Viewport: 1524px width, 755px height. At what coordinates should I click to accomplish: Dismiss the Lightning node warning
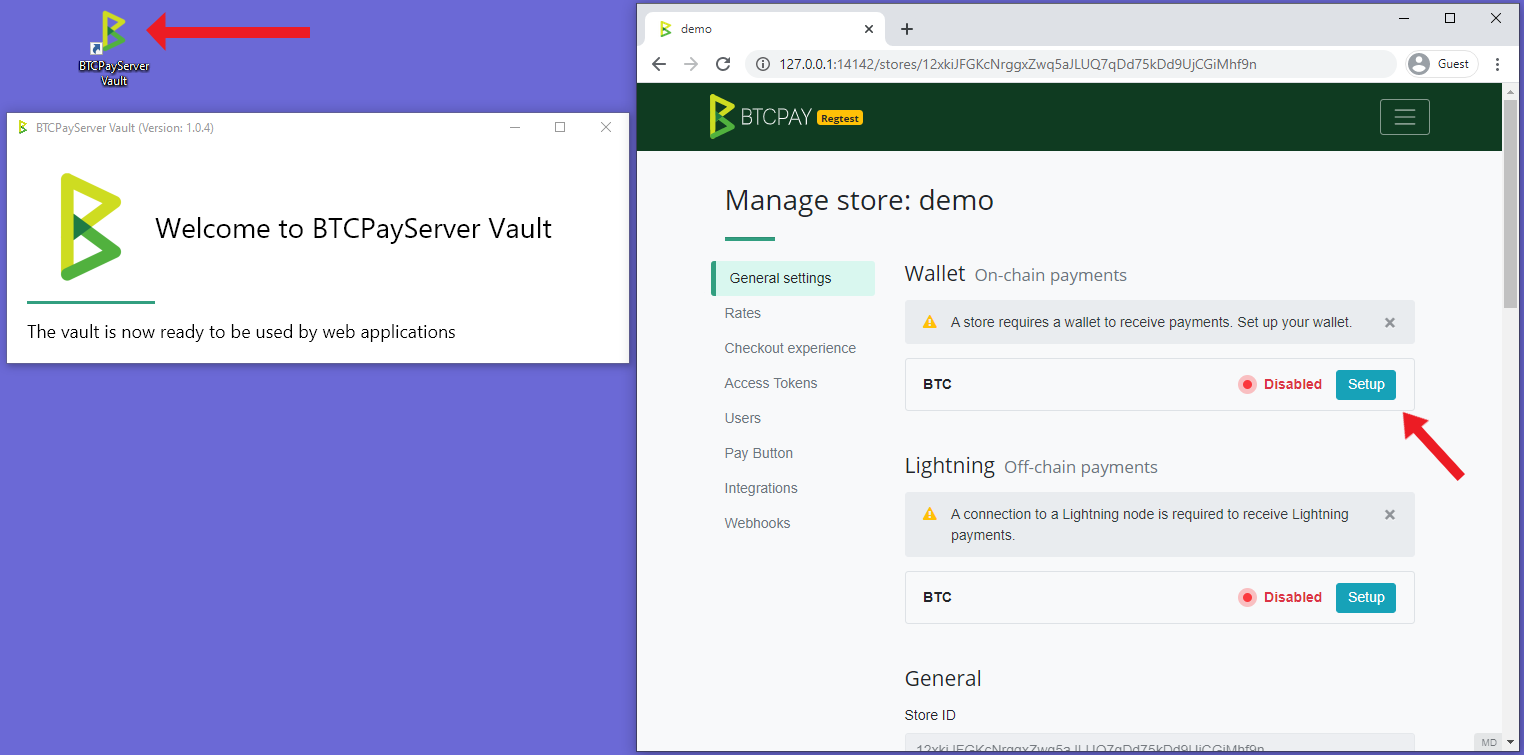pyautogui.click(x=1389, y=514)
